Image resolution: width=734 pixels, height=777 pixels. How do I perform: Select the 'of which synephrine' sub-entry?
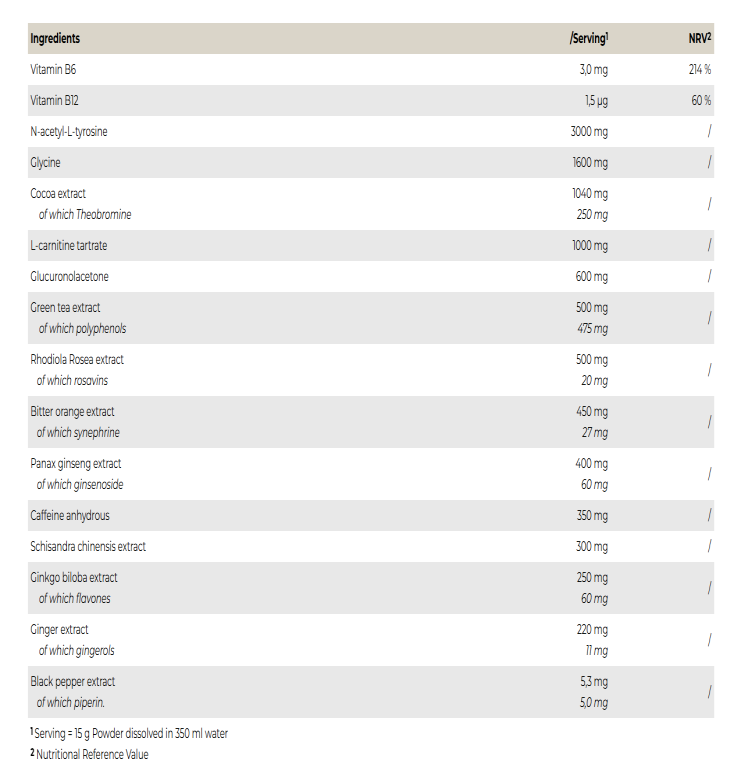click(78, 433)
